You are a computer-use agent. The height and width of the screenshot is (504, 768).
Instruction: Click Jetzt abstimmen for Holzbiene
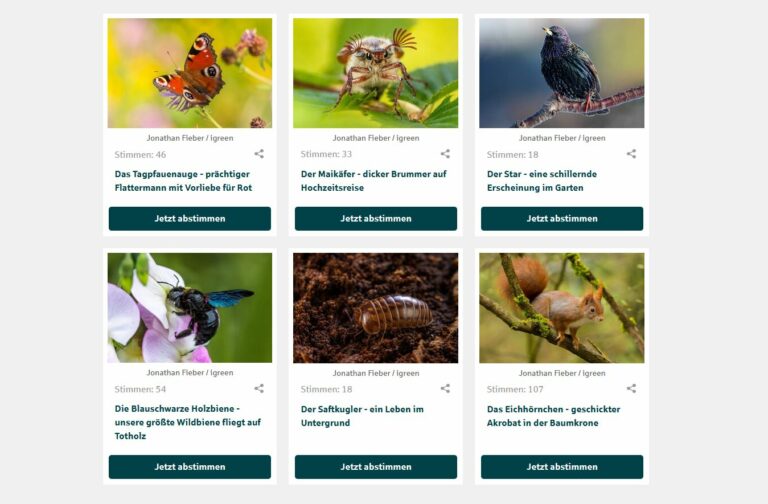(x=190, y=467)
